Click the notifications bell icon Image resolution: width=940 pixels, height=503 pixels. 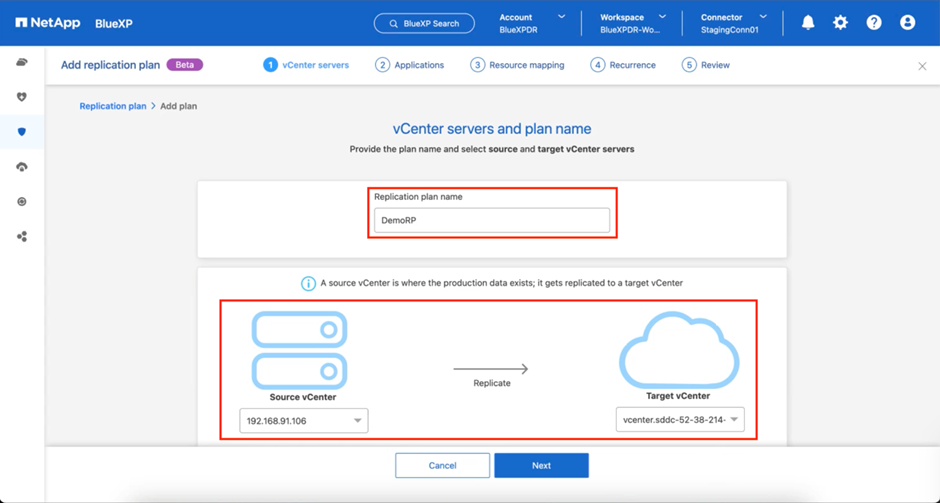(x=808, y=23)
